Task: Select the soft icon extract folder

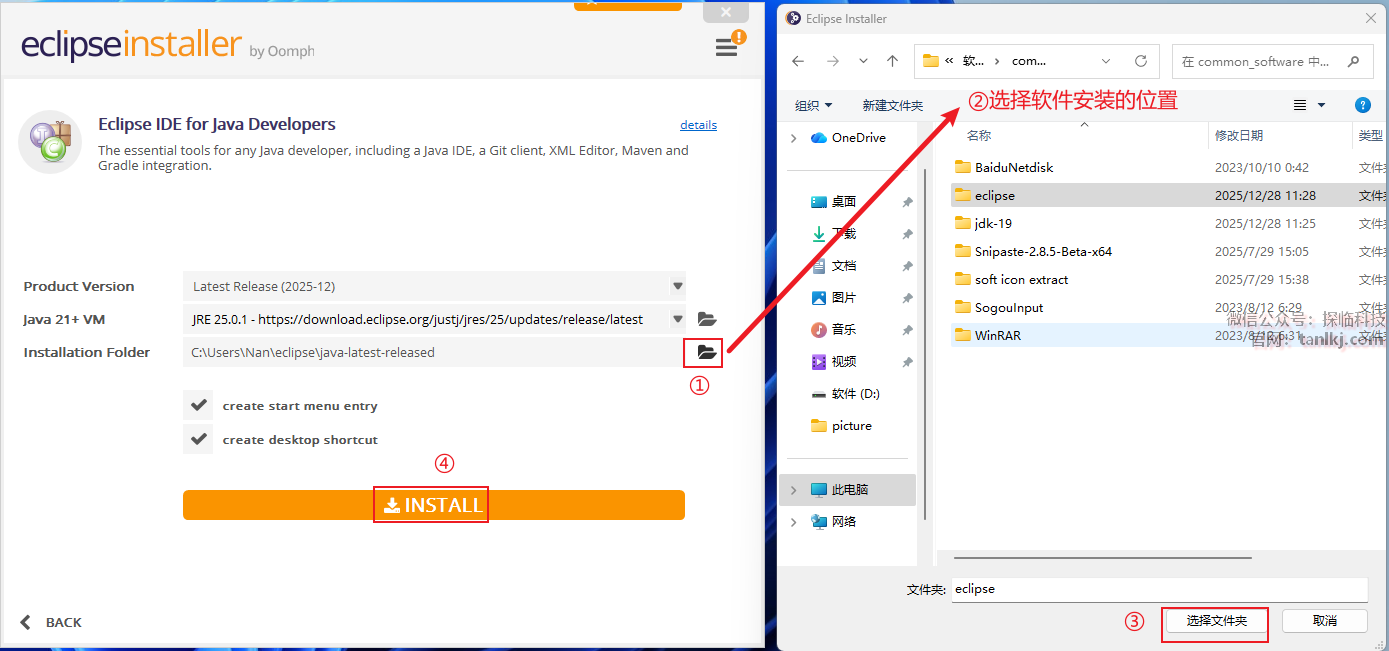Action: tap(1021, 280)
